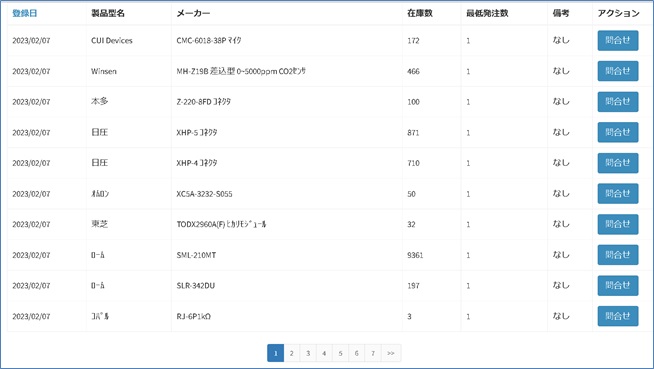
Task: Select the Z-220-8FD コネクタ cell
Action: (x=204, y=102)
